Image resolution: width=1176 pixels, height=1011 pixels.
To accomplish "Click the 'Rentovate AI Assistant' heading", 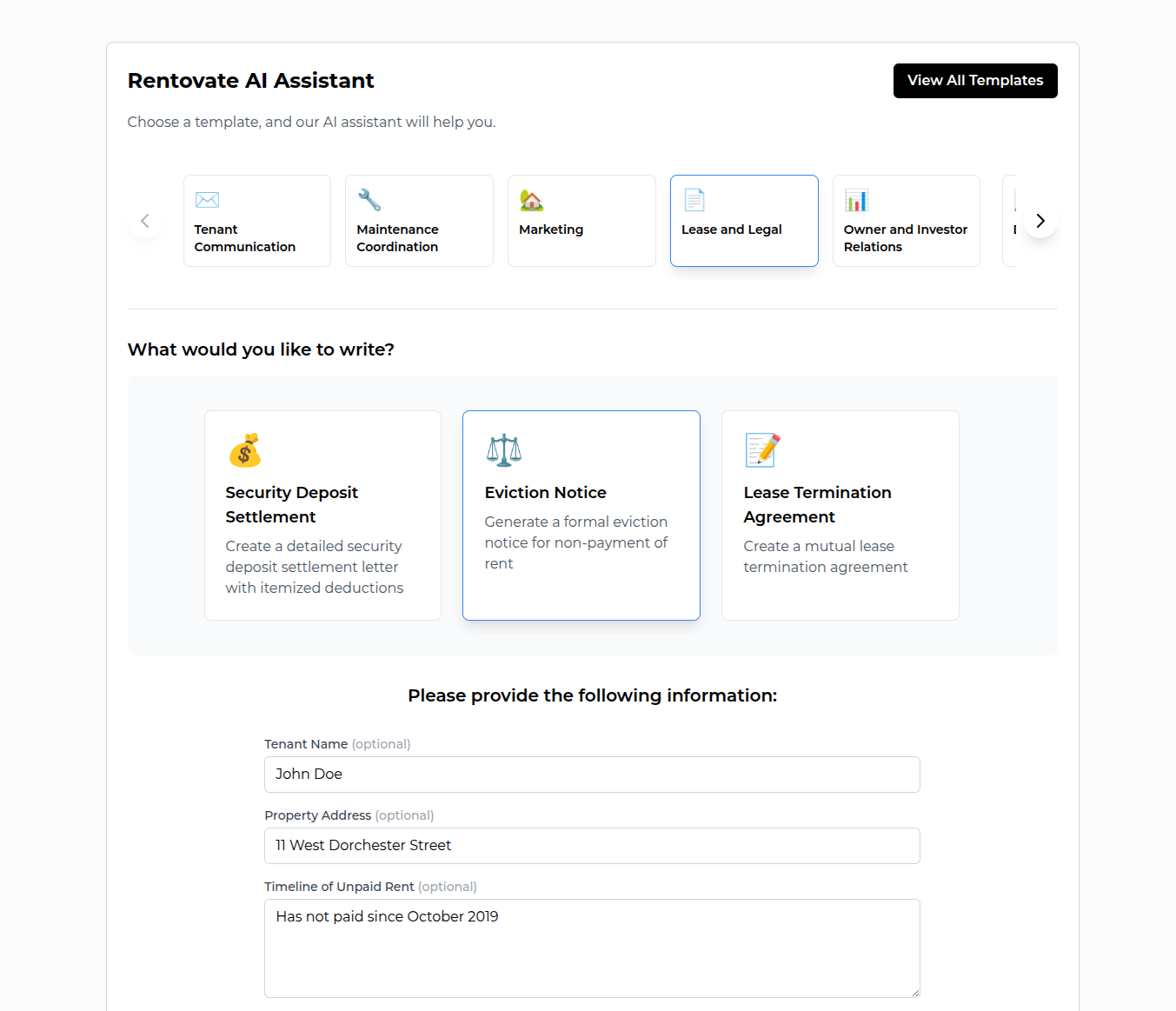I will pyautogui.click(x=250, y=81).
